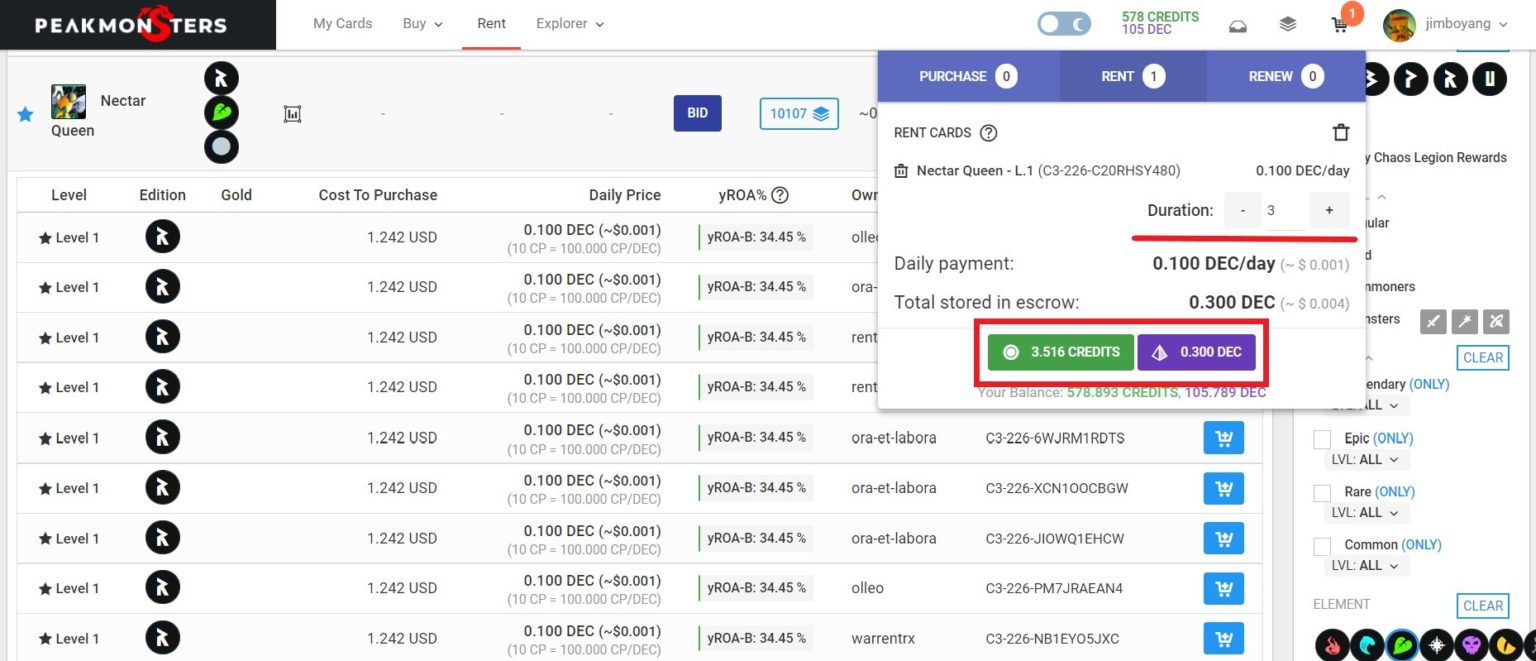Open the shopping cart icon

(1340, 24)
